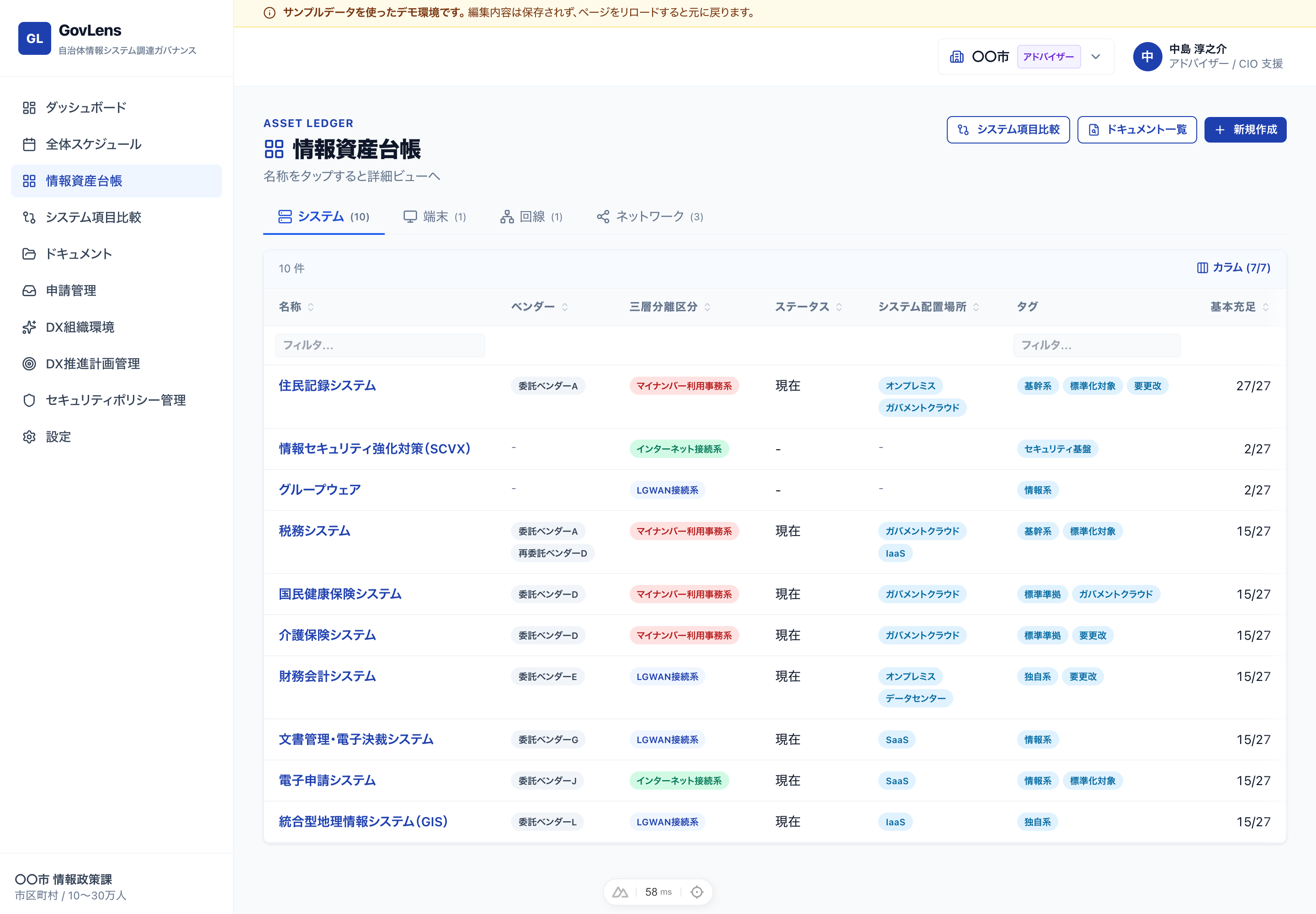Switch to the ネットワーク (3) tab
The image size is (1316, 914).
pos(649,217)
